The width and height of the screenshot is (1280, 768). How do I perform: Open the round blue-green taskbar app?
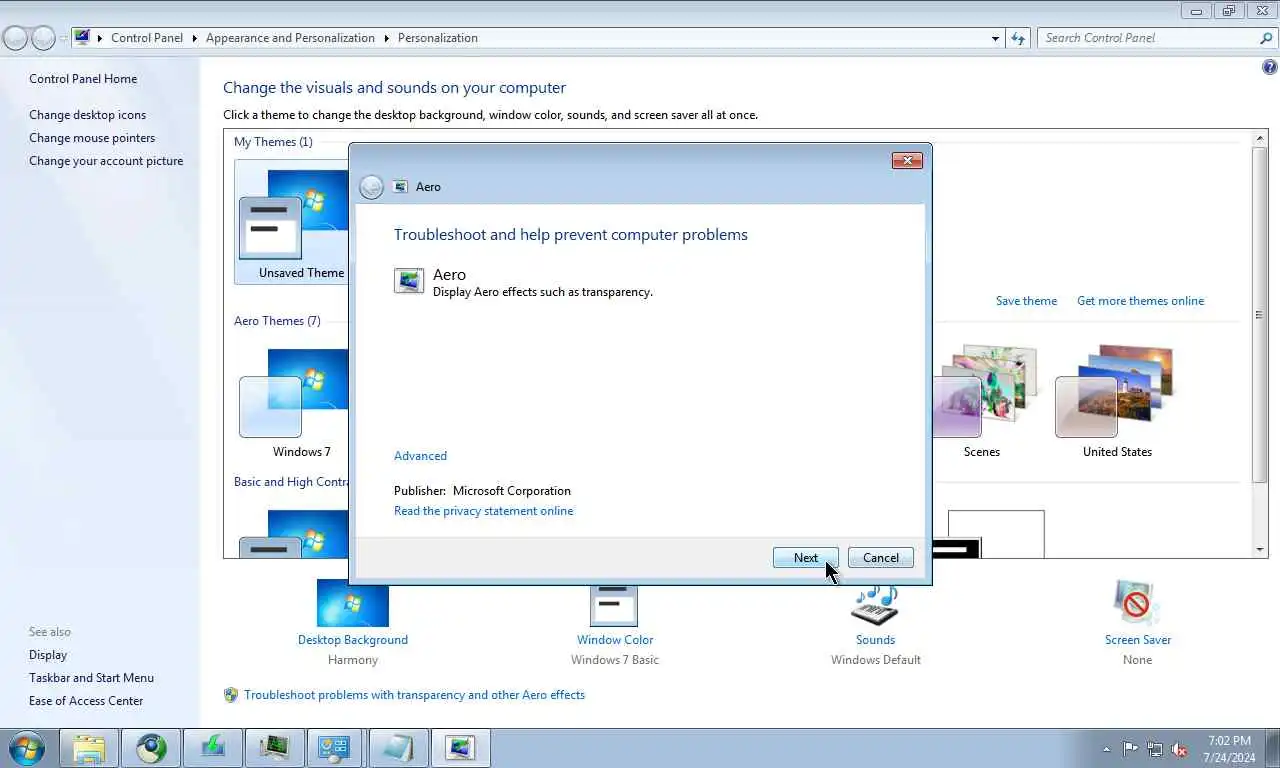[151, 748]
